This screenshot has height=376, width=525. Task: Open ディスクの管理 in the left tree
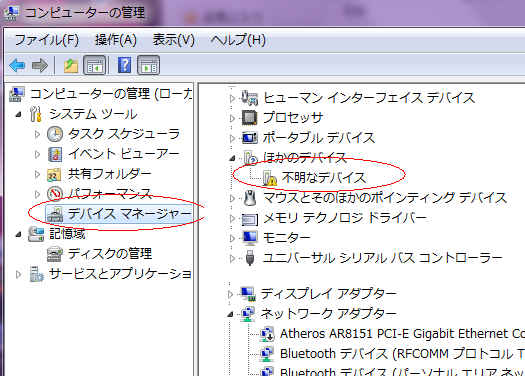pos(110,253)
